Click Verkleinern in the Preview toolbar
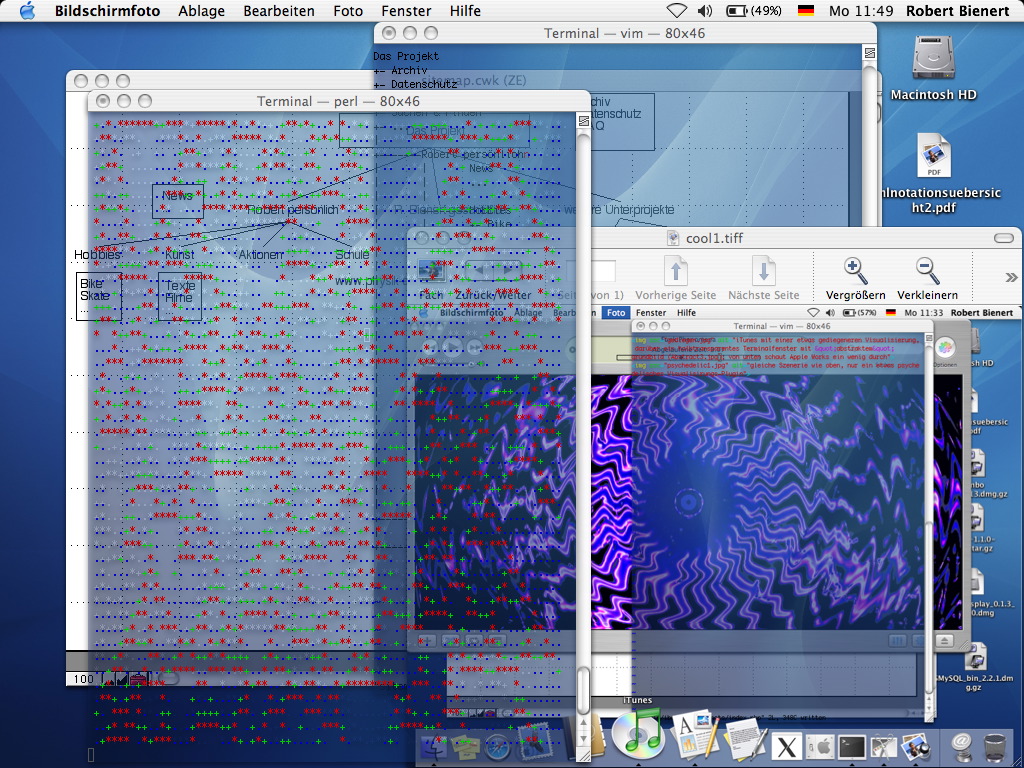The width and height of the screenshot is (1024, 768). [927, 278]
